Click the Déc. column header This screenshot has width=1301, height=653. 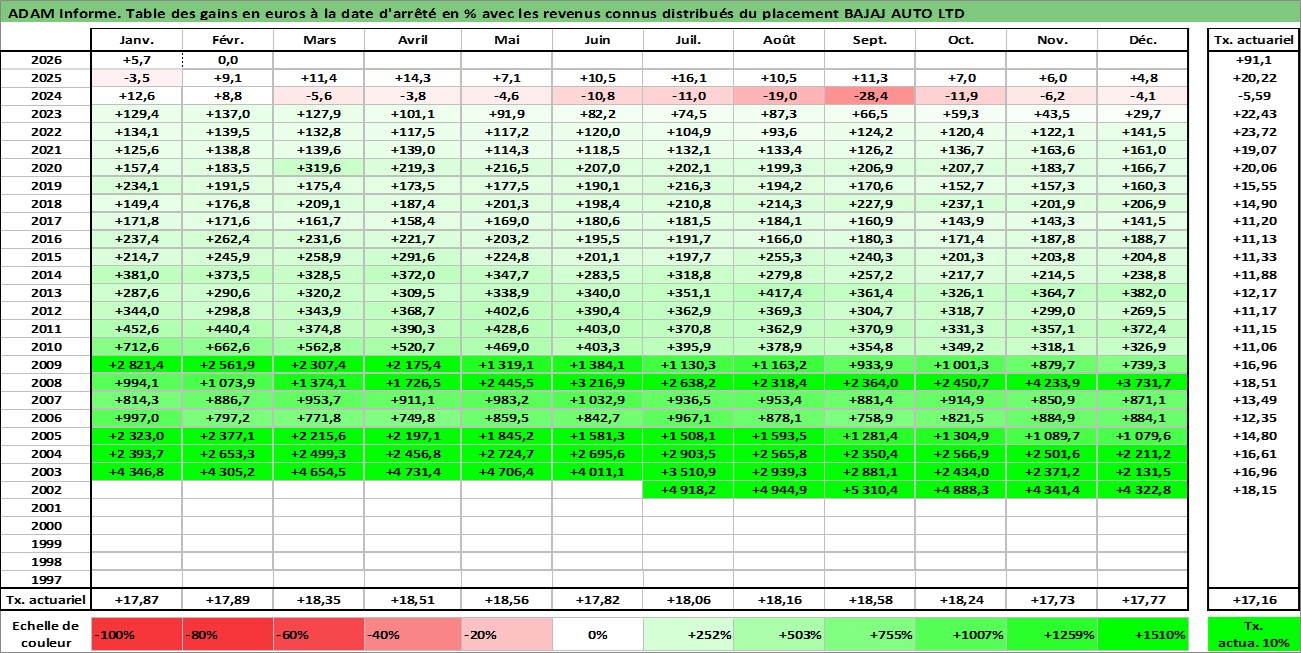[x=1142, y=41]
